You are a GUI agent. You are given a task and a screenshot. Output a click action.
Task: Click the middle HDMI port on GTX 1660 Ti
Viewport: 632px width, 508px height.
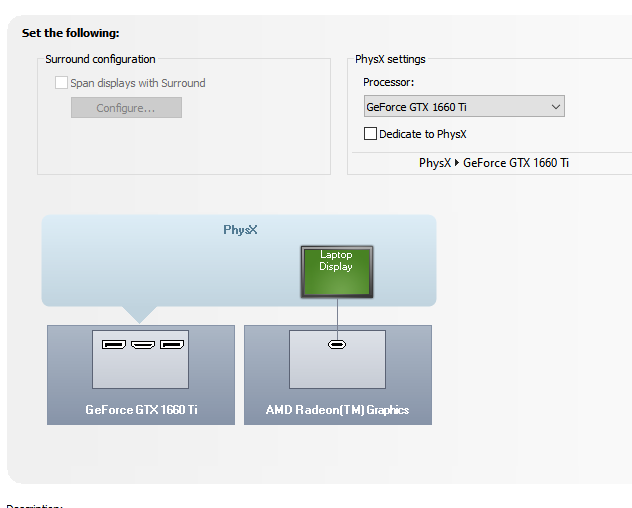[143, 345]
